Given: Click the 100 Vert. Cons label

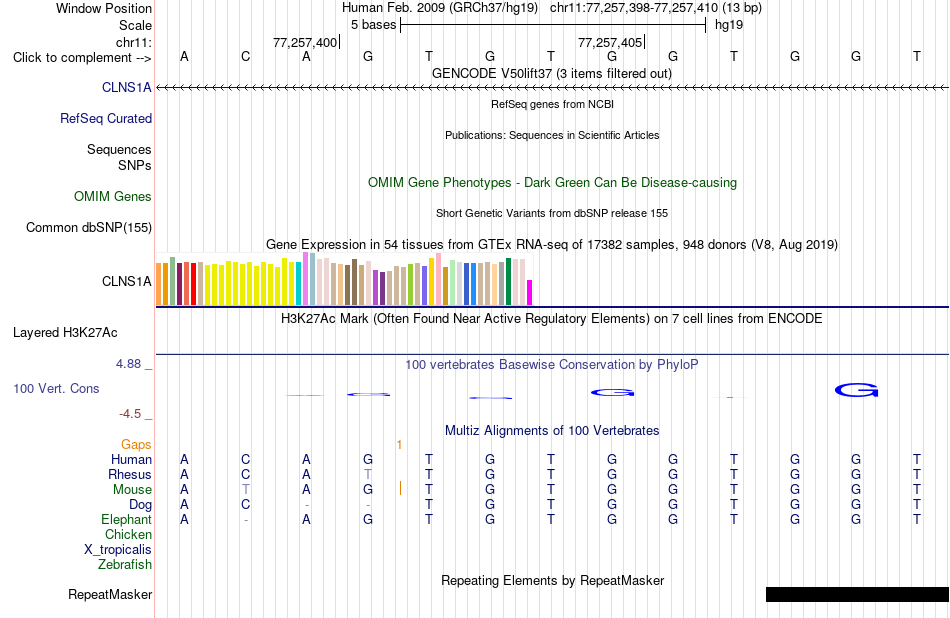Looking at the screenshot, I should 56,389.
